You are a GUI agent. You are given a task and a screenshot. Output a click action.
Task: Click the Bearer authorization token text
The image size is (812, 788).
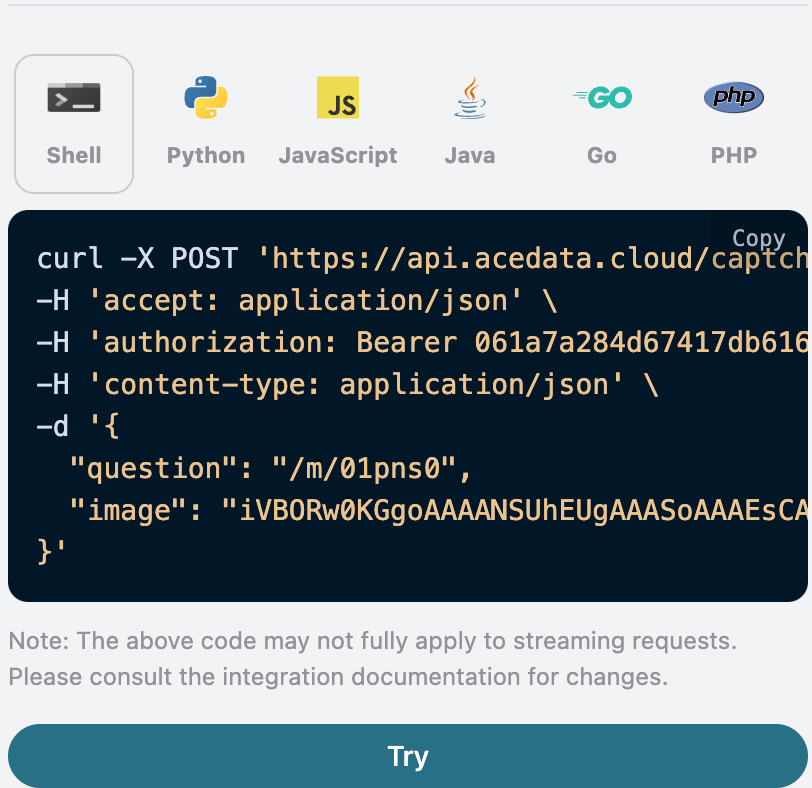[x=600, y=342]
